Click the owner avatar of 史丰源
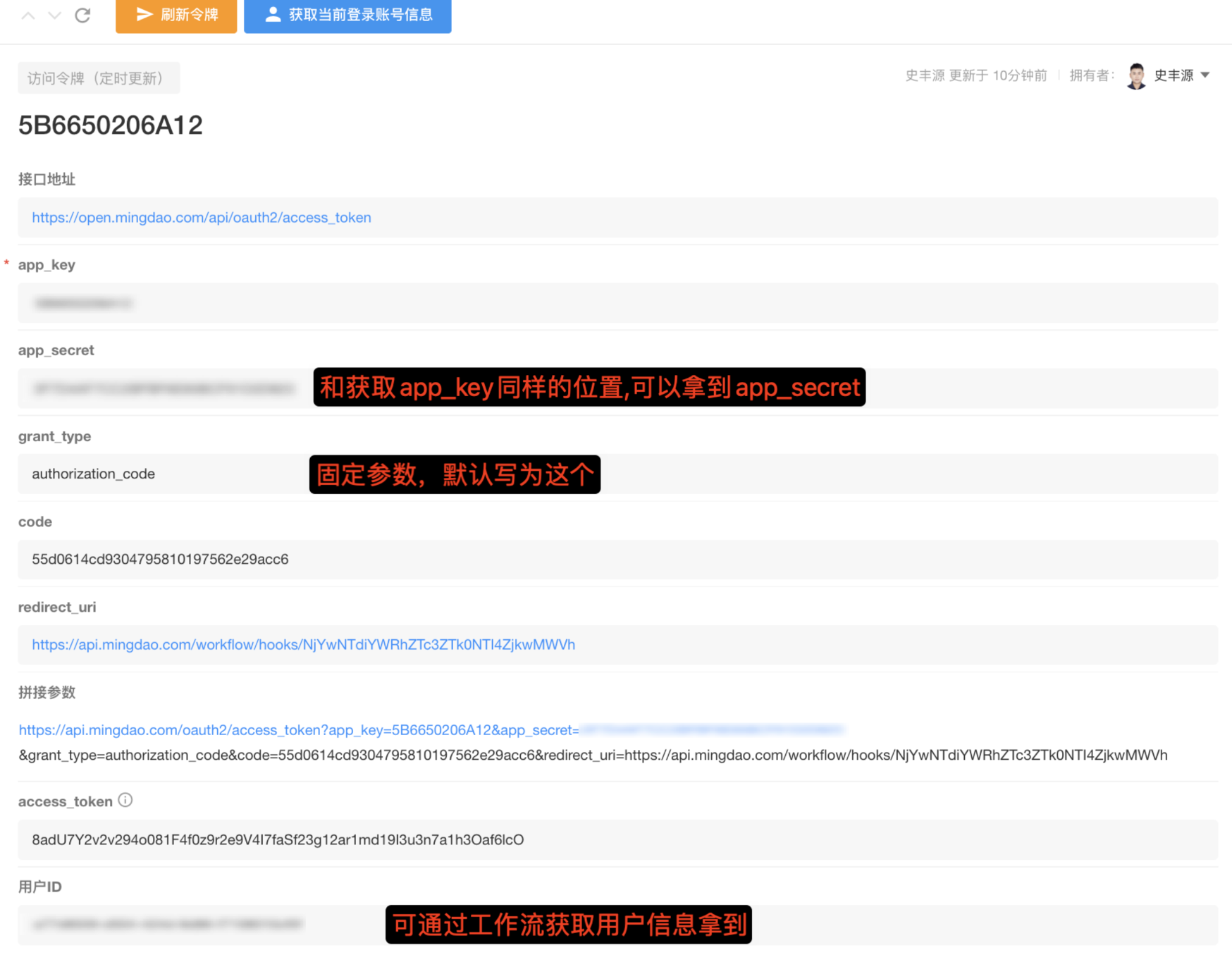The width and height of the screenshot is (1232, 974). (1135, 75)
